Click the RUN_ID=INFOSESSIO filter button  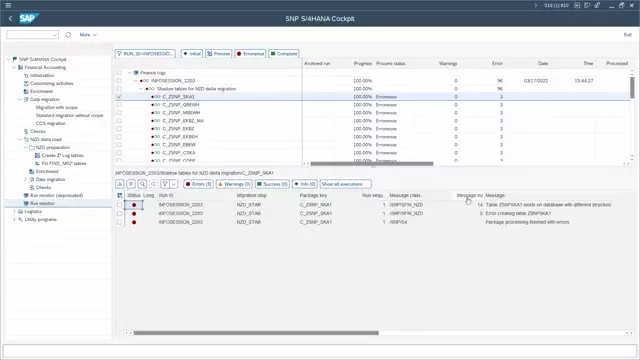145,53
